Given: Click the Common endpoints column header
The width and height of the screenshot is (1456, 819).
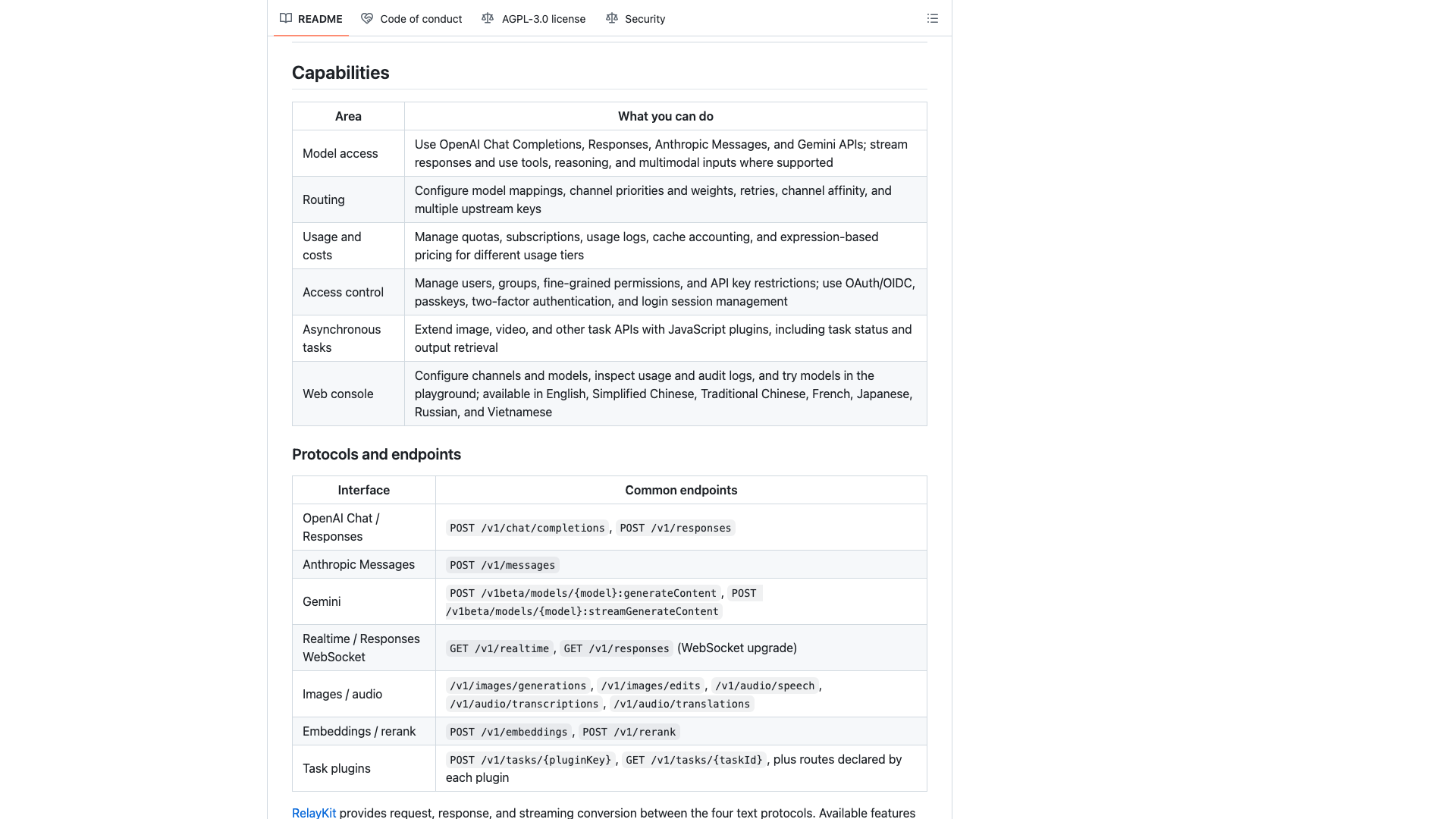Looking at the screenshot, I should click(x=681, y=490).
